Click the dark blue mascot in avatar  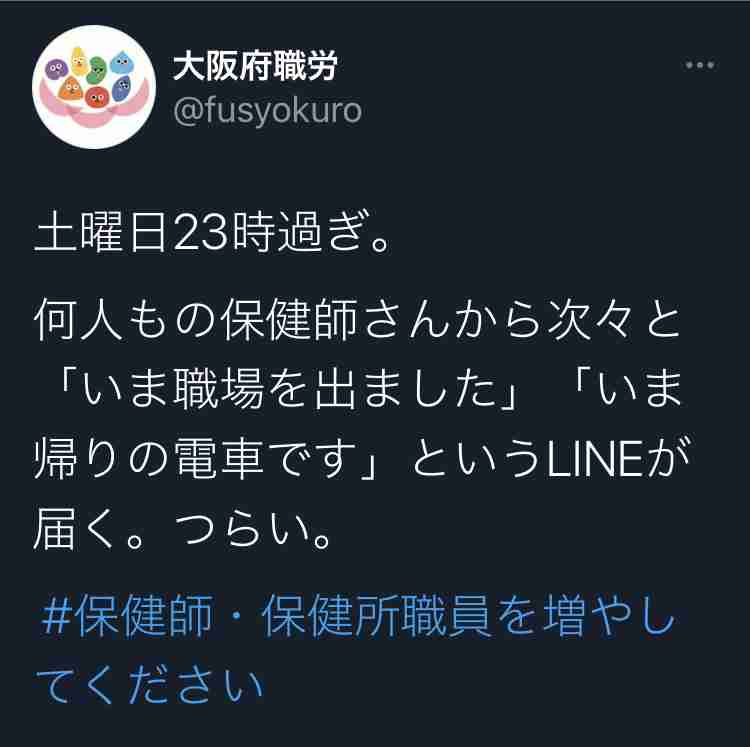(x=121, y=88)
